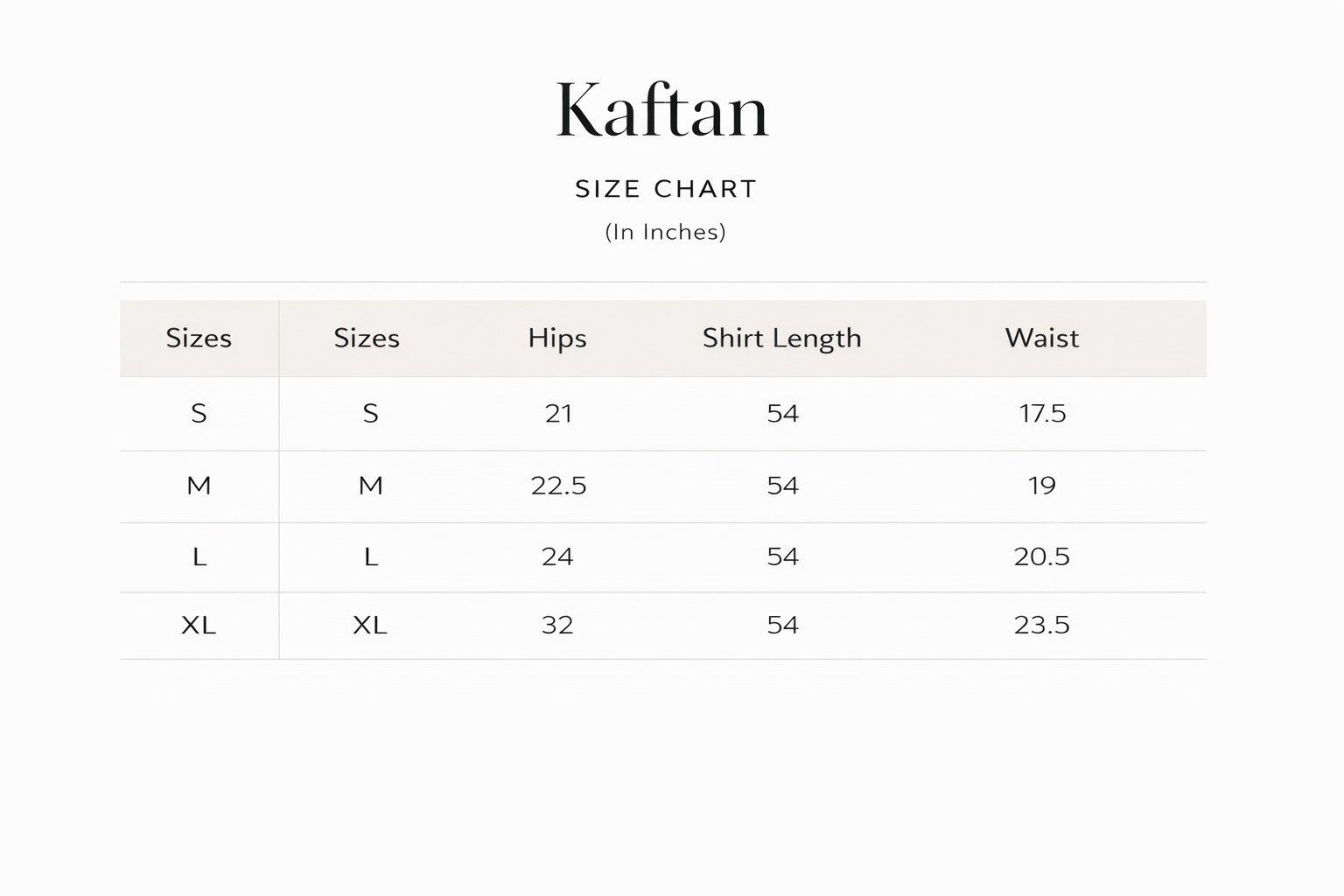Image resolution: width=1344 pixels, height=896 pixels.
Task: Click M in the second Sizes column
Action: point(370,486)
